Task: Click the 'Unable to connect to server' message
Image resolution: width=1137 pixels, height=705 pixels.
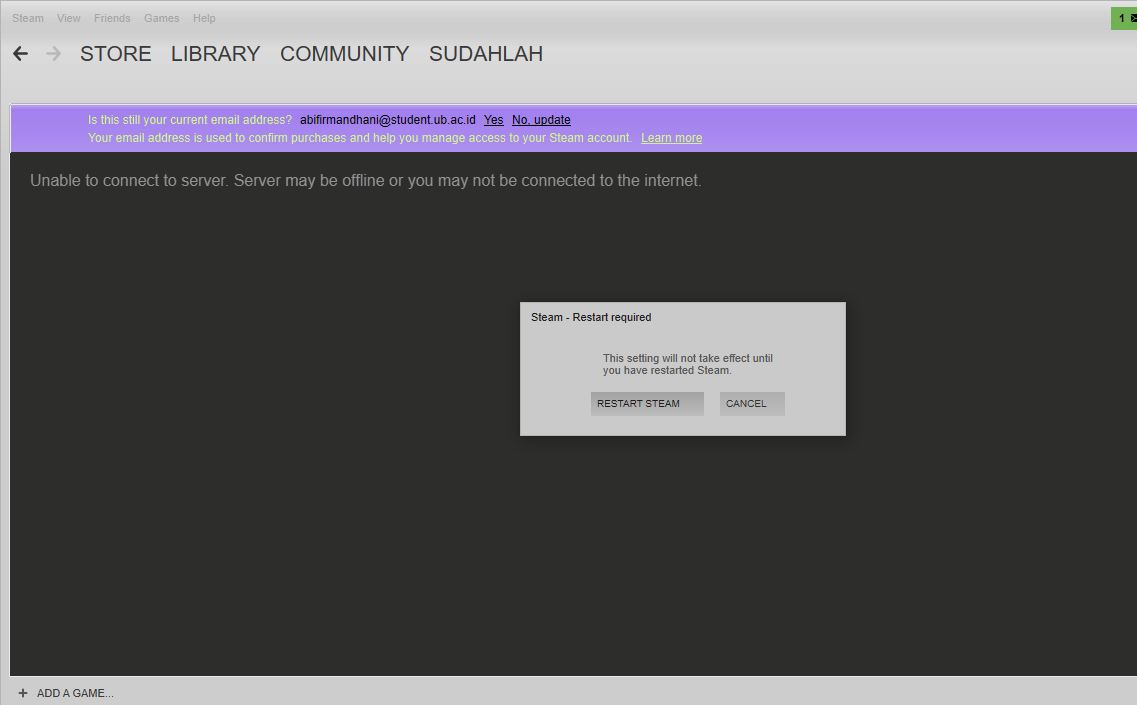Action: 365,181
